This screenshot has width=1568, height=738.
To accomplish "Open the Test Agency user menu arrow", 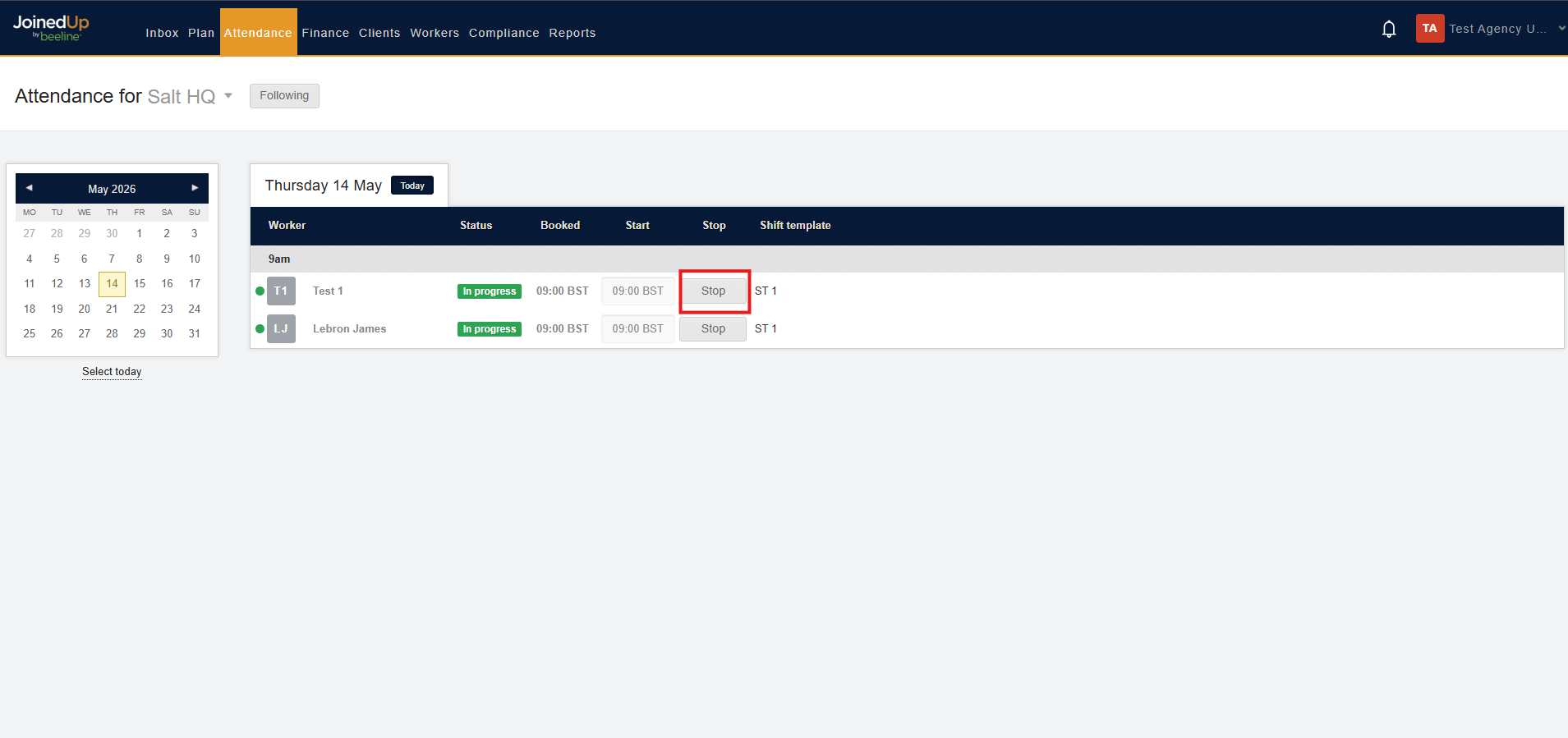I will click(1561, 29).
